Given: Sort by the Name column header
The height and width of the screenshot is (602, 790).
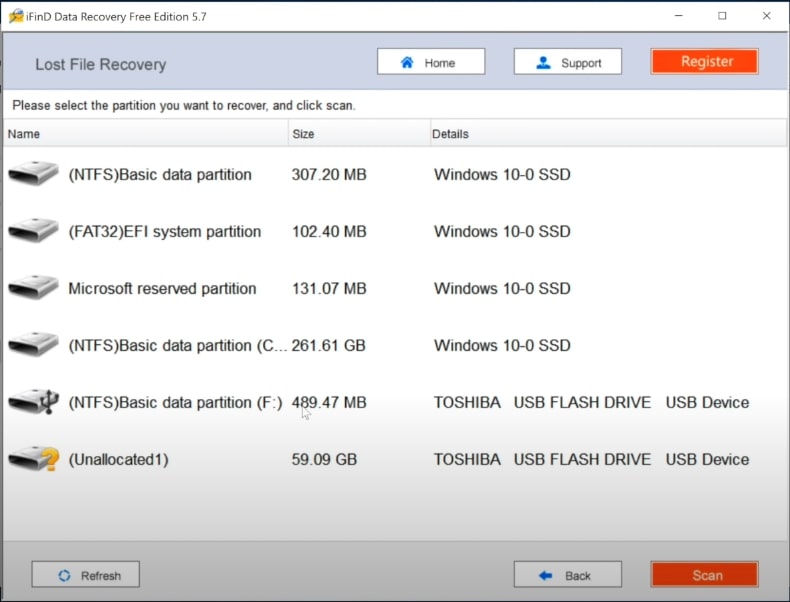Looking at the screenshot, I should pyautogui.click(x=24, y=134).
